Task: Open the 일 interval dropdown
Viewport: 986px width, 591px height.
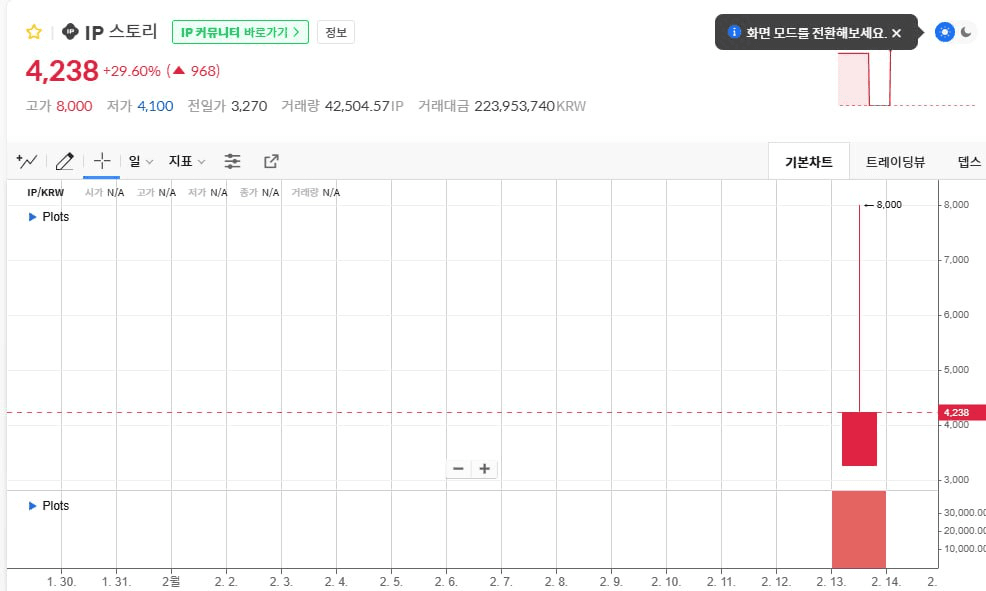Action: pos(140,162)
